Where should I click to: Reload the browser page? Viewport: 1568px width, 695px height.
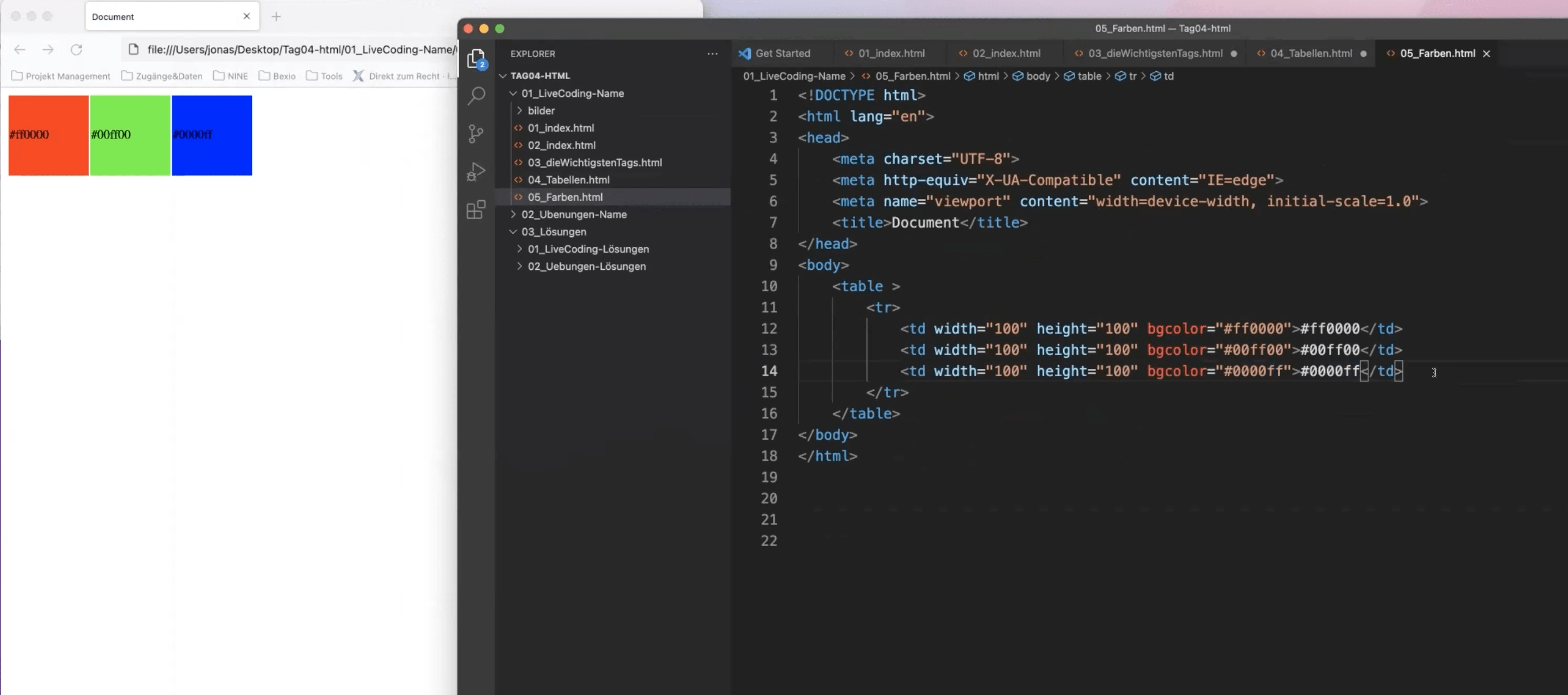[x=76, y=50]
